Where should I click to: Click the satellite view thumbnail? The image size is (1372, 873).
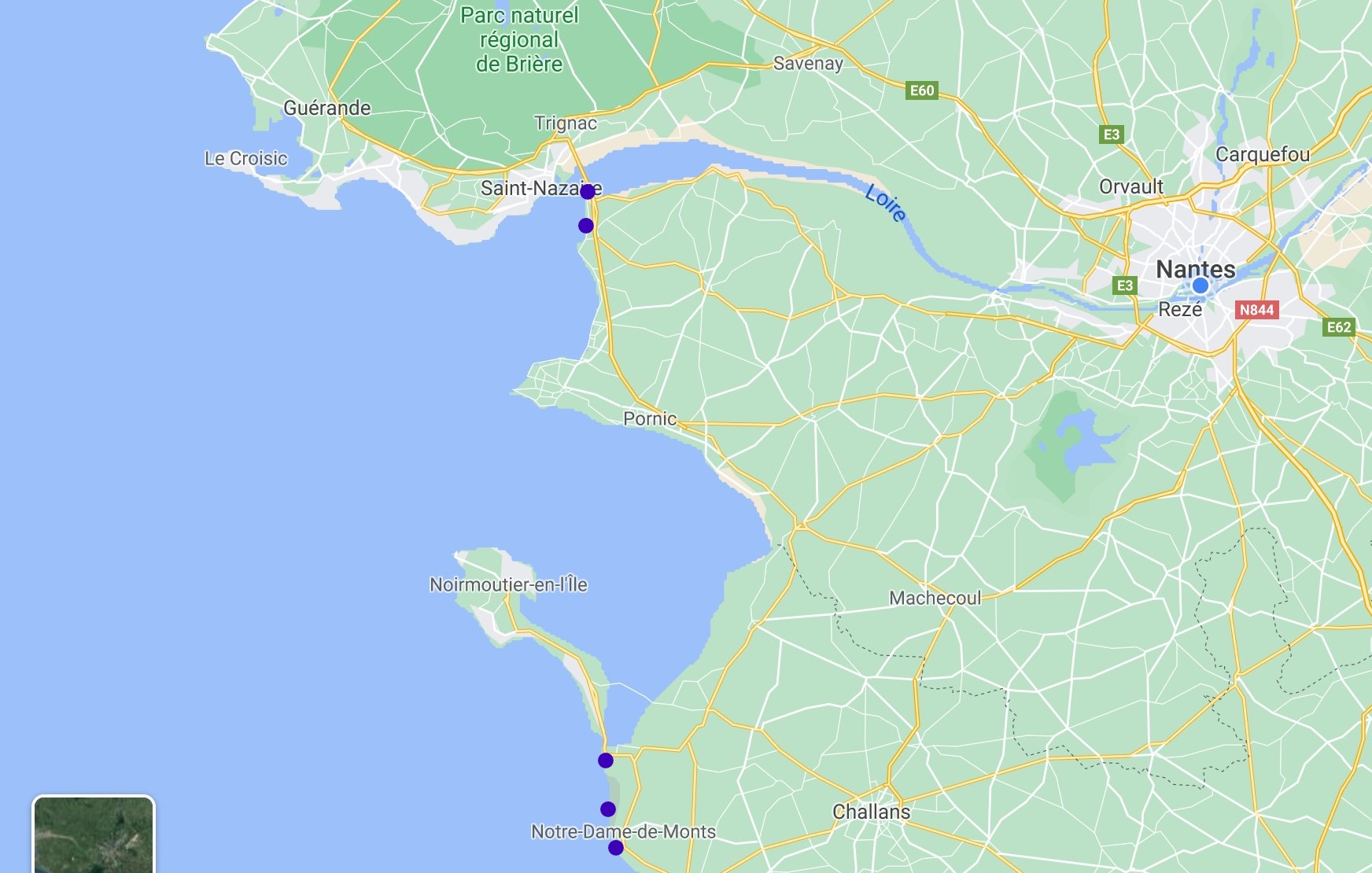click(94, 835)
